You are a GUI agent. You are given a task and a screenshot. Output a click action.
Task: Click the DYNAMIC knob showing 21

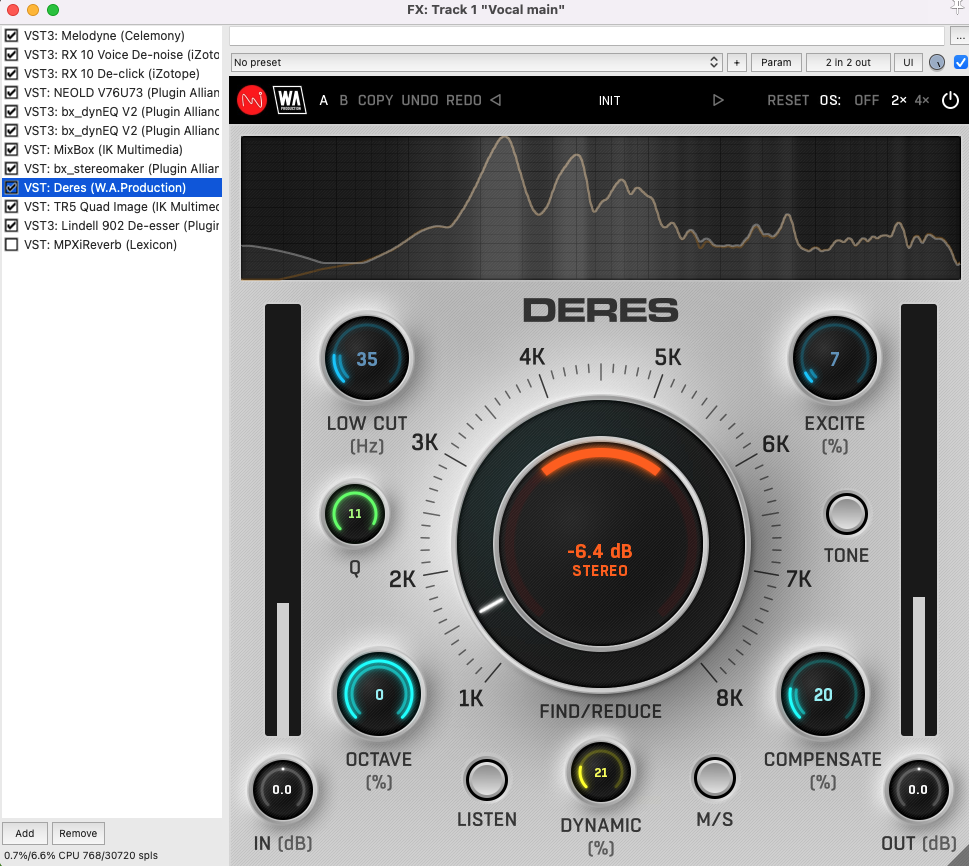point(601,772)
